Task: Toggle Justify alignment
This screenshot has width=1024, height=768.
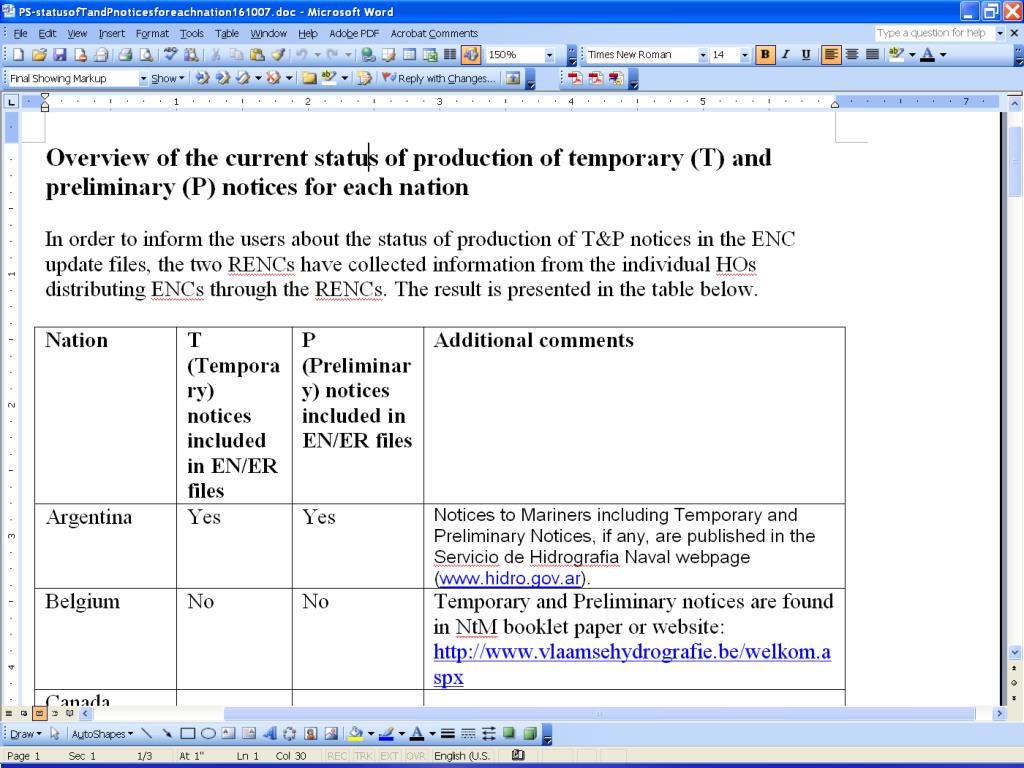Action: coord(872,55)
